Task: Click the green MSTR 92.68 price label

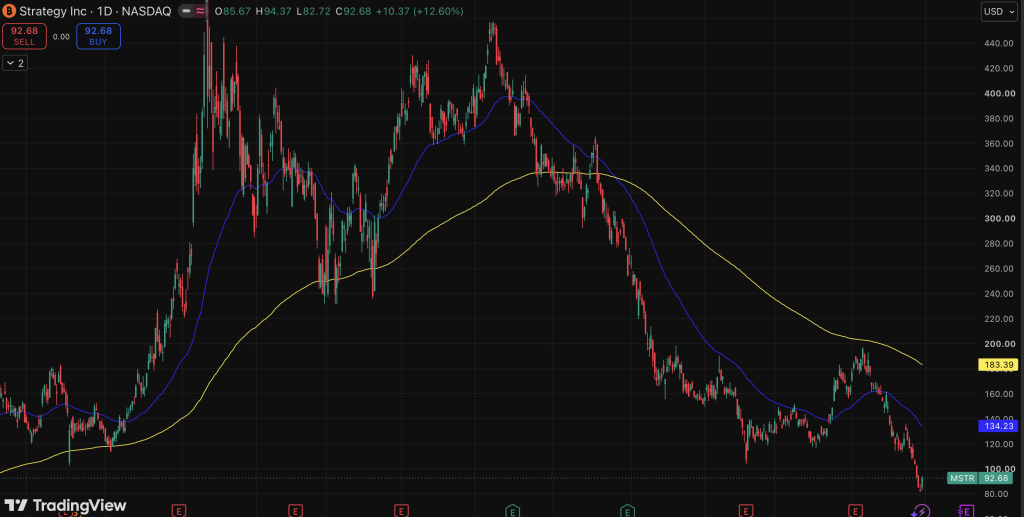Action: (982, 478)
